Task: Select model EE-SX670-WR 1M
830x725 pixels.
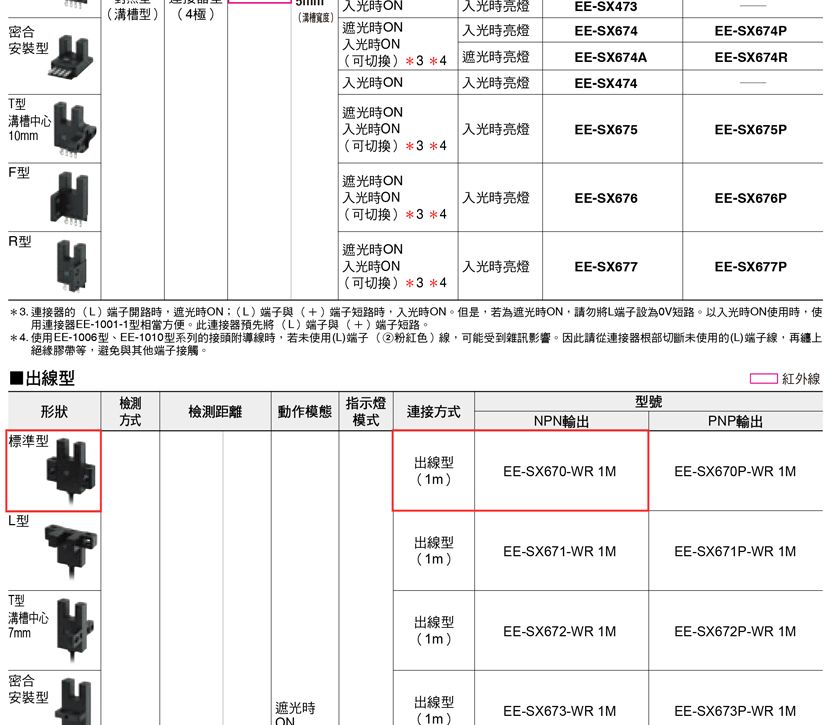Action: click(x=560, y=472)
